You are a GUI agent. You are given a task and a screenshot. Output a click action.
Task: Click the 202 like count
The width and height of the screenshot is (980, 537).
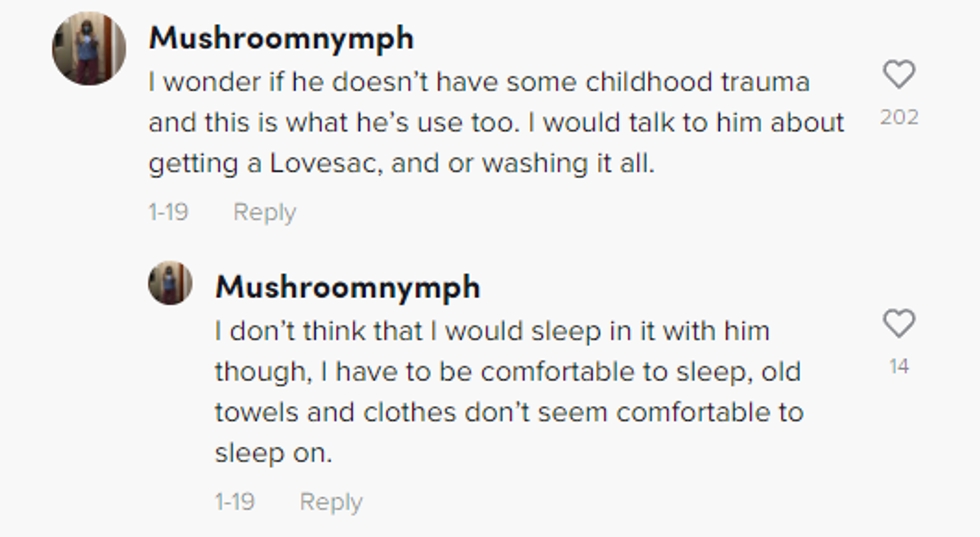click(x=899, y=117)
